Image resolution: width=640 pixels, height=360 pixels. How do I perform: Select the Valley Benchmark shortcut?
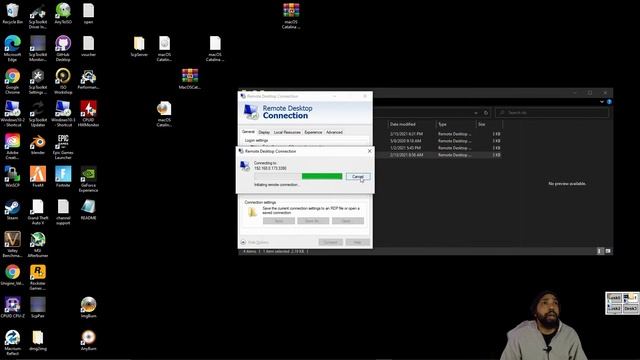point(13,244)
